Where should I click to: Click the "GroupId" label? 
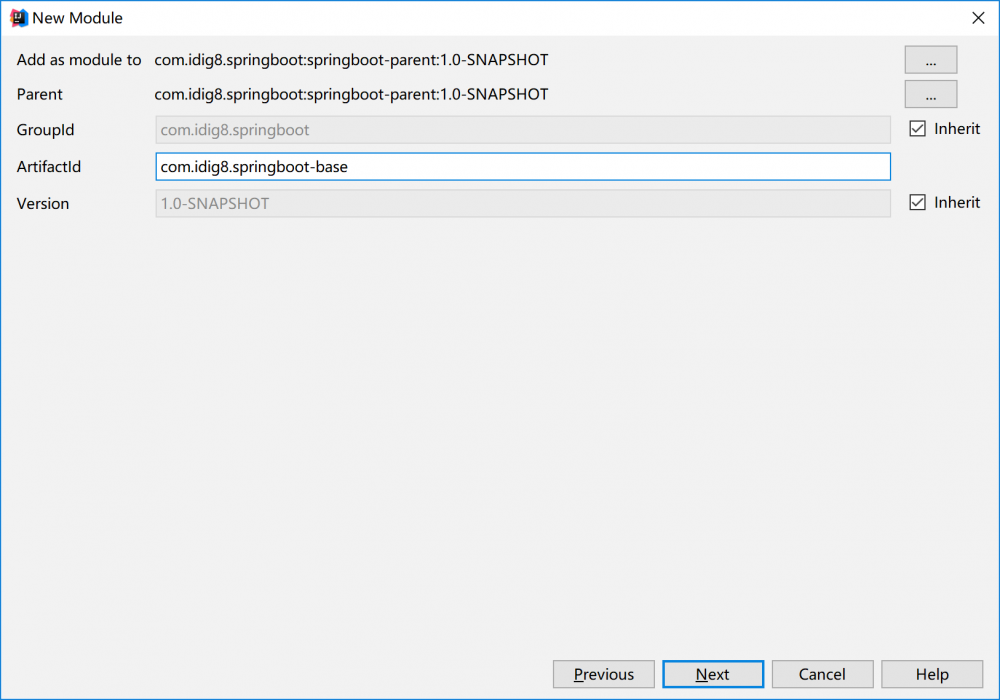point(46,130)
